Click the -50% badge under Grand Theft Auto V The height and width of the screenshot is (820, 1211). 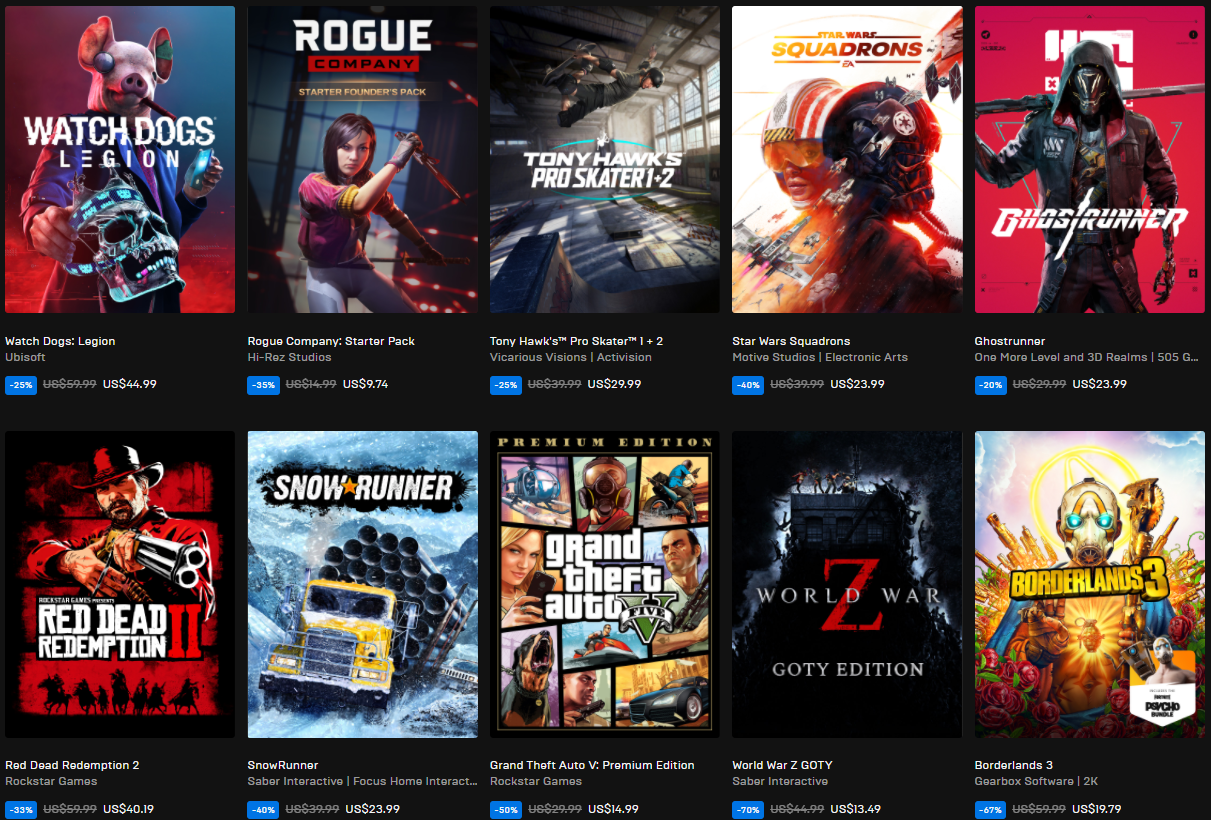pyautogui.click(x=506, y=809)
